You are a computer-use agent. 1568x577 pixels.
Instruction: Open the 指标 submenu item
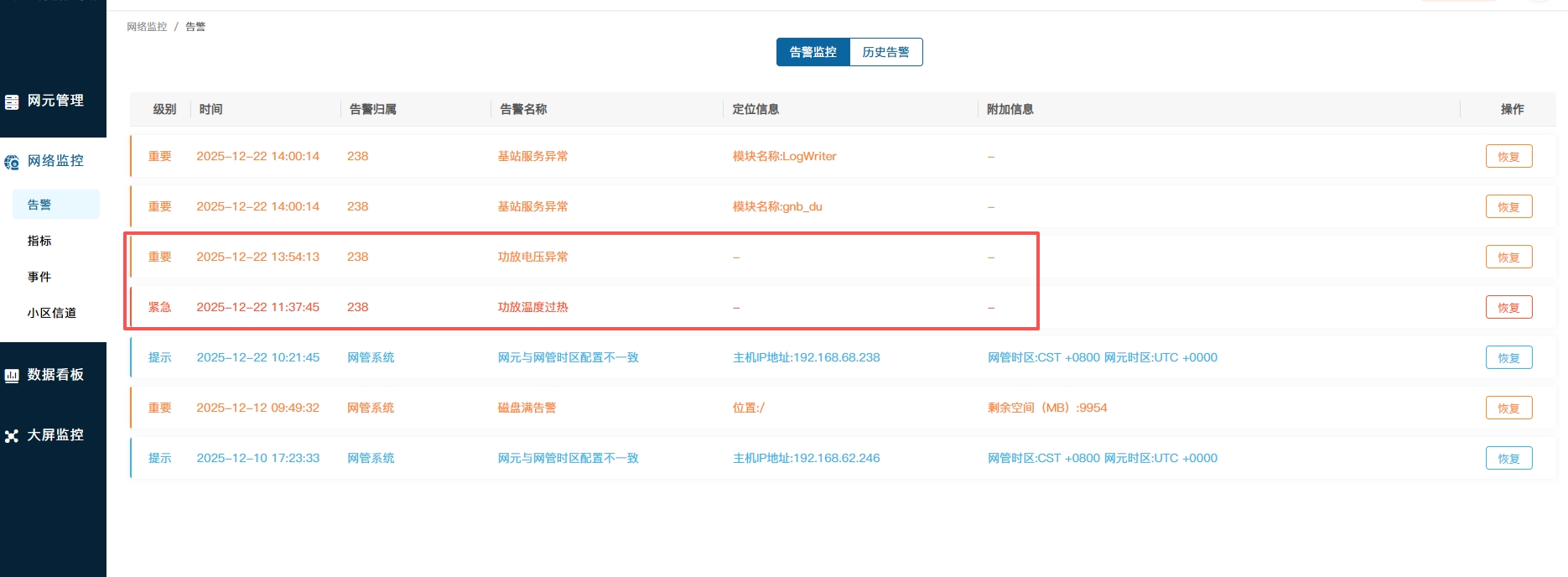39,241
